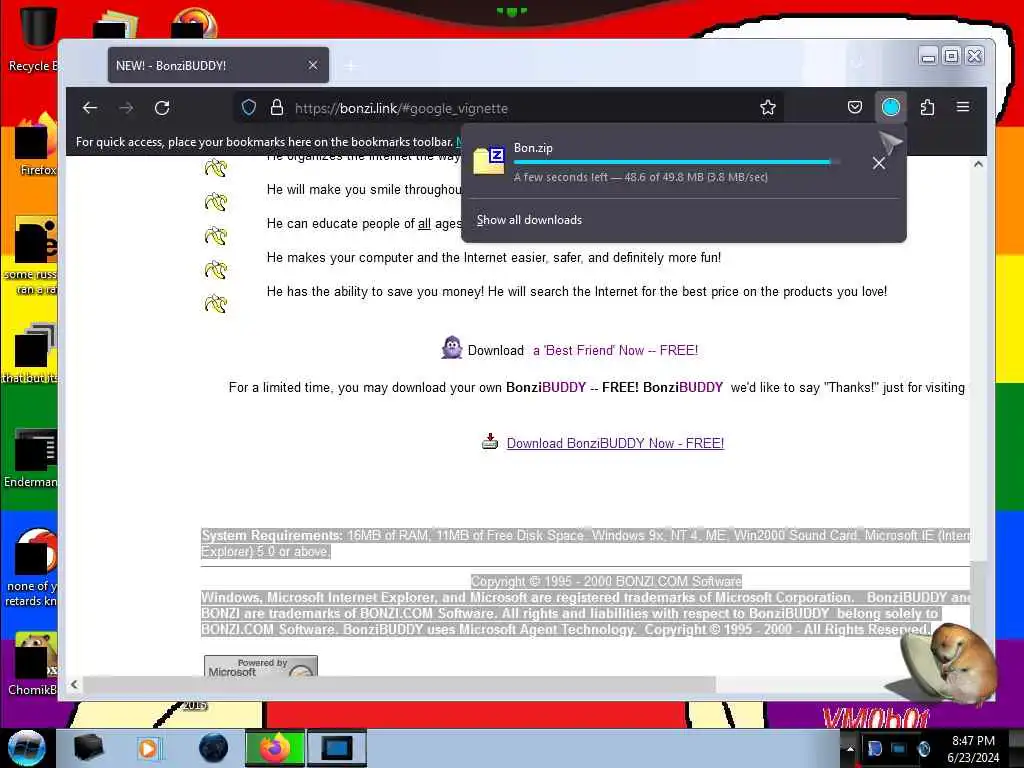Click the URL address bar
Viewport: 1024px width, 768px height.
(x=508, y=108)
